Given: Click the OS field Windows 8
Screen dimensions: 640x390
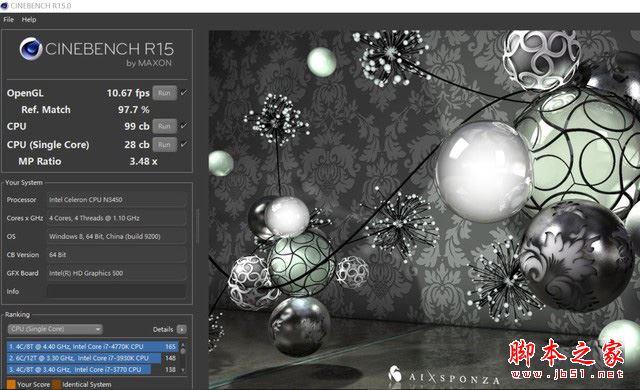Looking at the screenshot, I should click(116, 236).
